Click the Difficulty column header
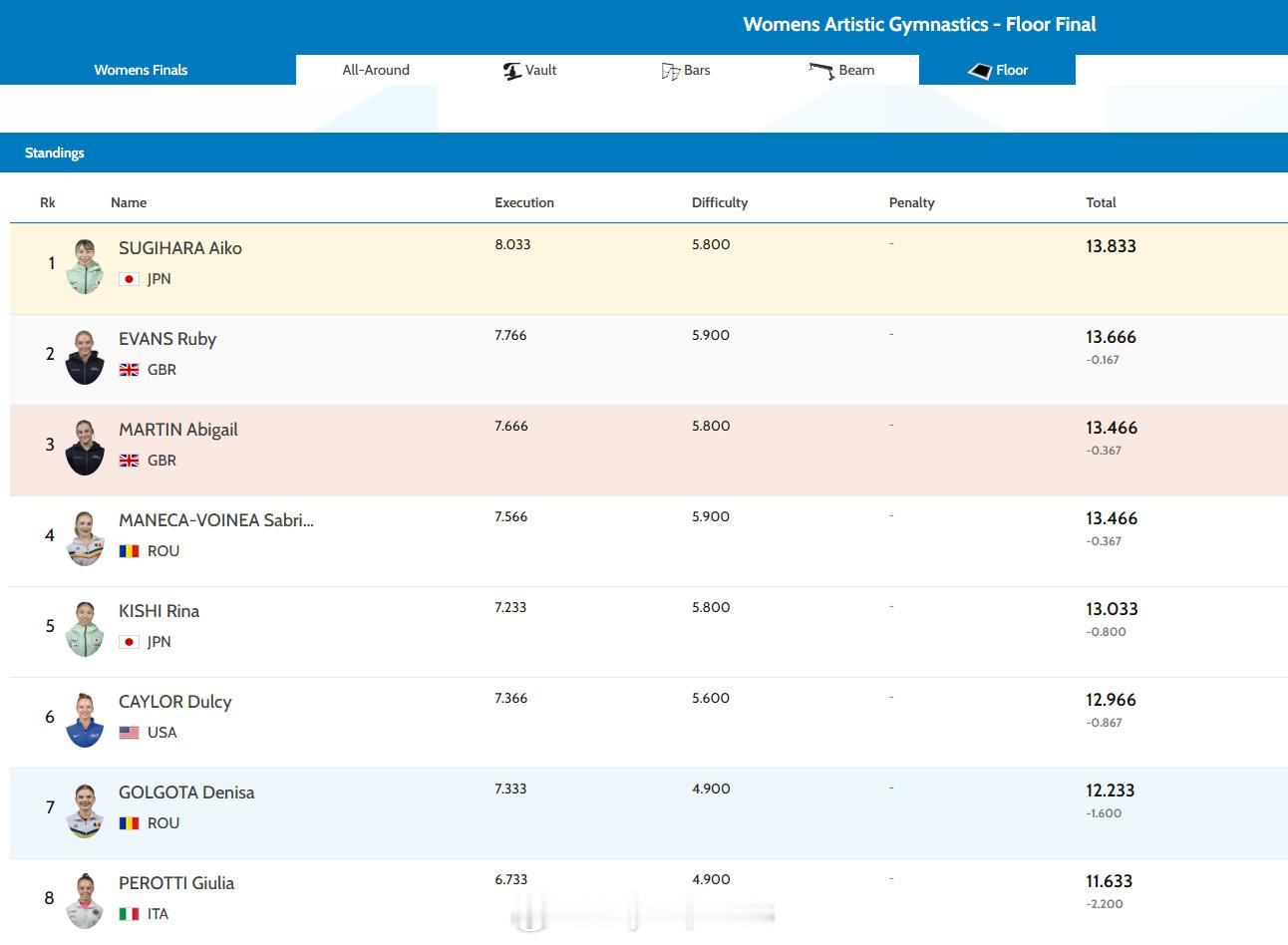This screenshot has width=1288, height=945. (720, 202)
